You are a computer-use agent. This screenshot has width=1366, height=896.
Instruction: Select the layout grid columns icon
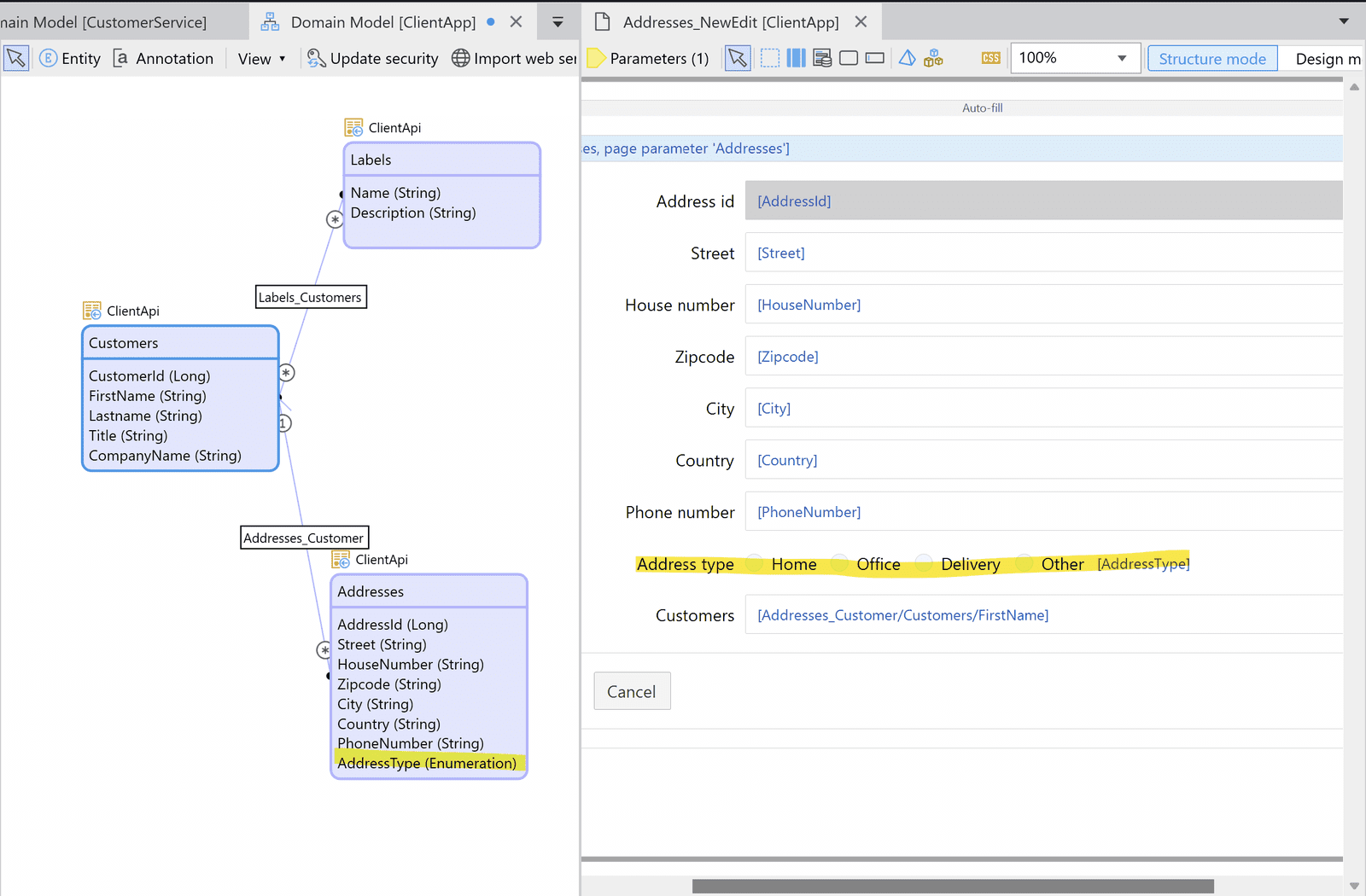point(795,57)
